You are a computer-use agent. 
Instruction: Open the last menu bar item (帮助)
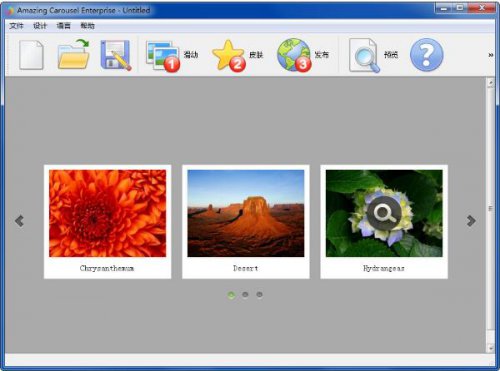[87, 26]
